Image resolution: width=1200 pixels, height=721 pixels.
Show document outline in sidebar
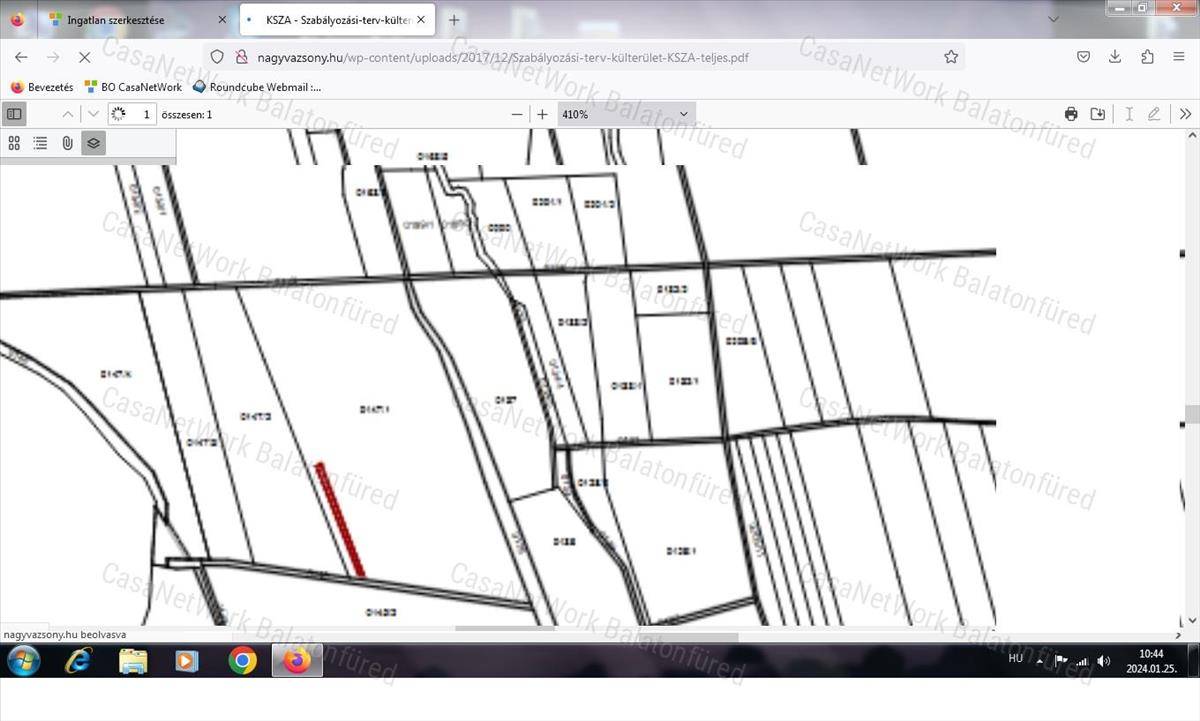[40, 143]
